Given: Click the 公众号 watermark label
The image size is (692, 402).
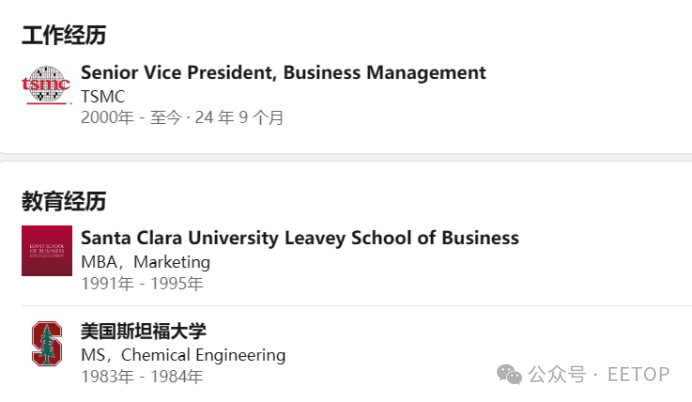Looking at the screenshot, I should point(557,375).
